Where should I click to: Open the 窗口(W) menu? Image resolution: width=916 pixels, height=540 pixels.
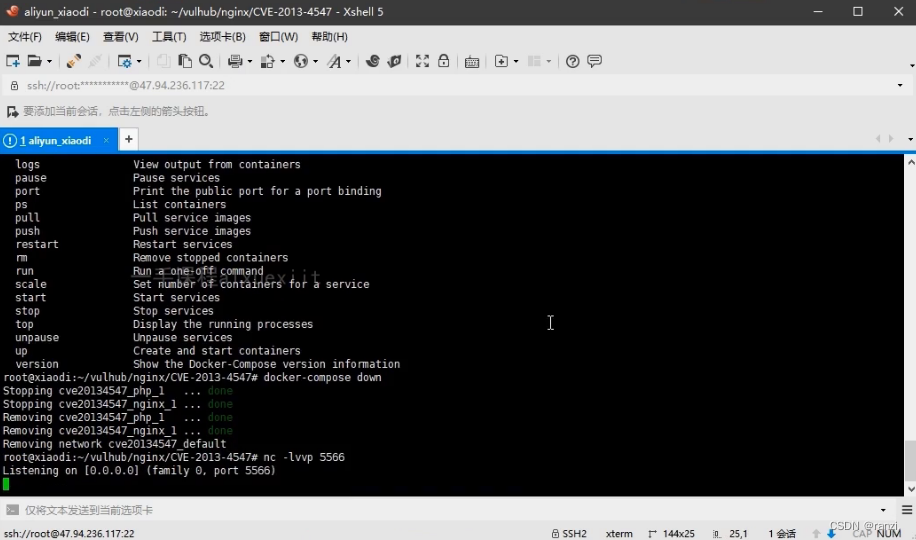279,37
